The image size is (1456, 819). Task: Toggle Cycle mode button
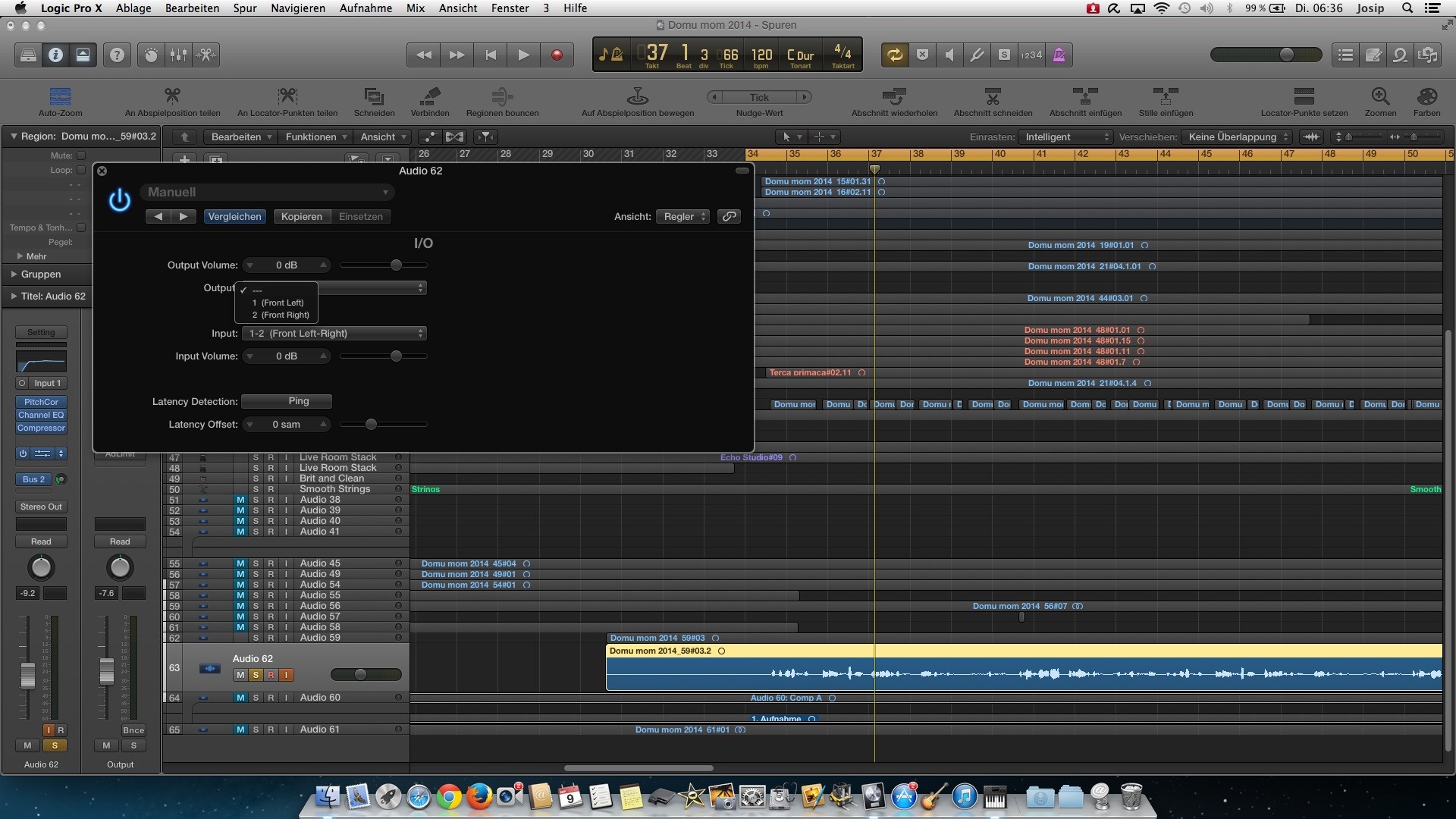pos(895,55)
